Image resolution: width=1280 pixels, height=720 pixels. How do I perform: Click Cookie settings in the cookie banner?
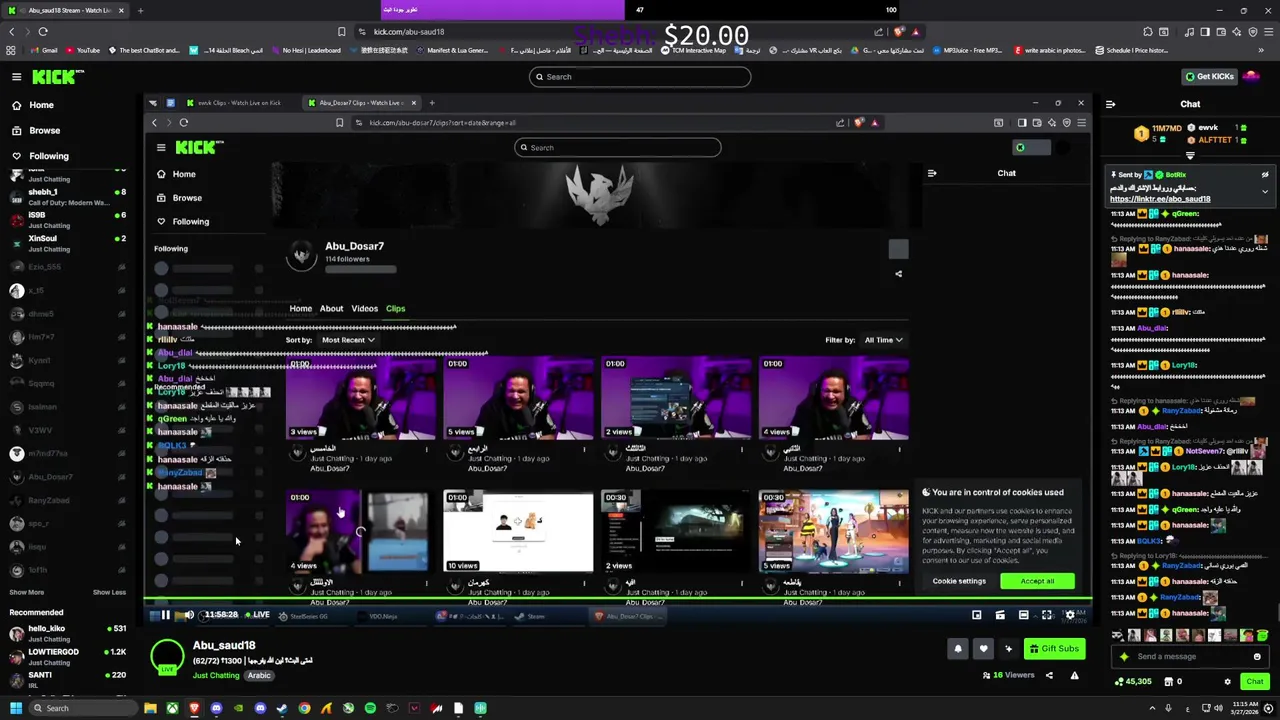coord(959,581)
